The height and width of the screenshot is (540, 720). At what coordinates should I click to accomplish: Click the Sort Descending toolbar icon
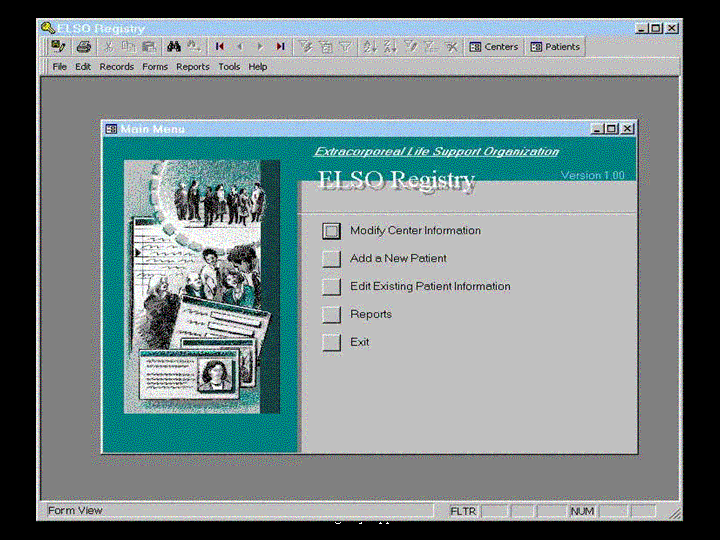click(390, 47)
